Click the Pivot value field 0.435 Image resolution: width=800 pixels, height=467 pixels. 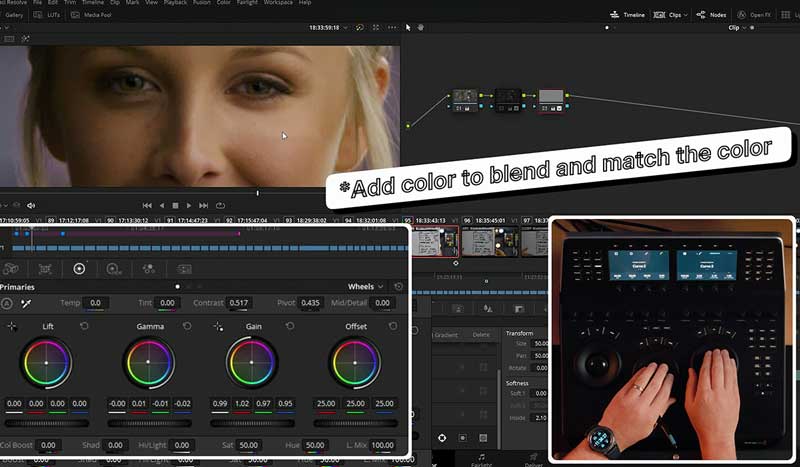click(310, 303)
